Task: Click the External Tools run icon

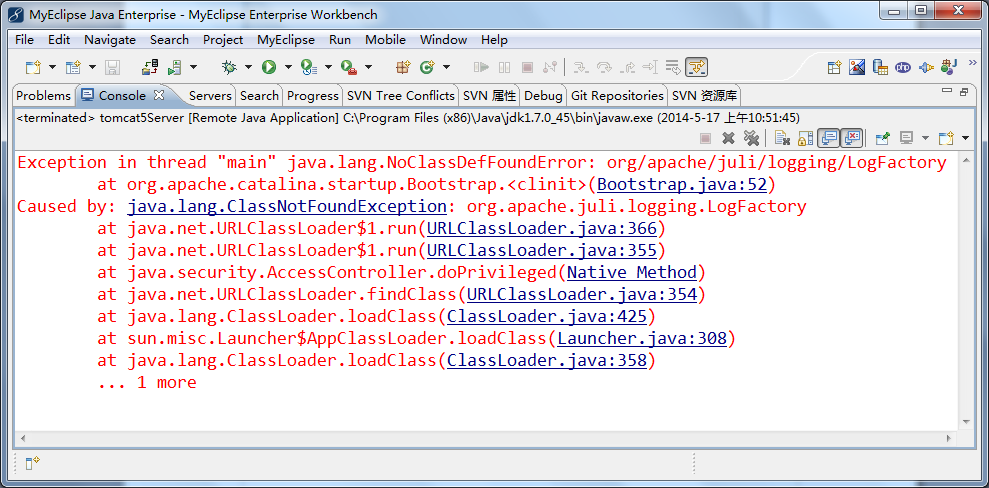Action: click(x=349, y=67)
